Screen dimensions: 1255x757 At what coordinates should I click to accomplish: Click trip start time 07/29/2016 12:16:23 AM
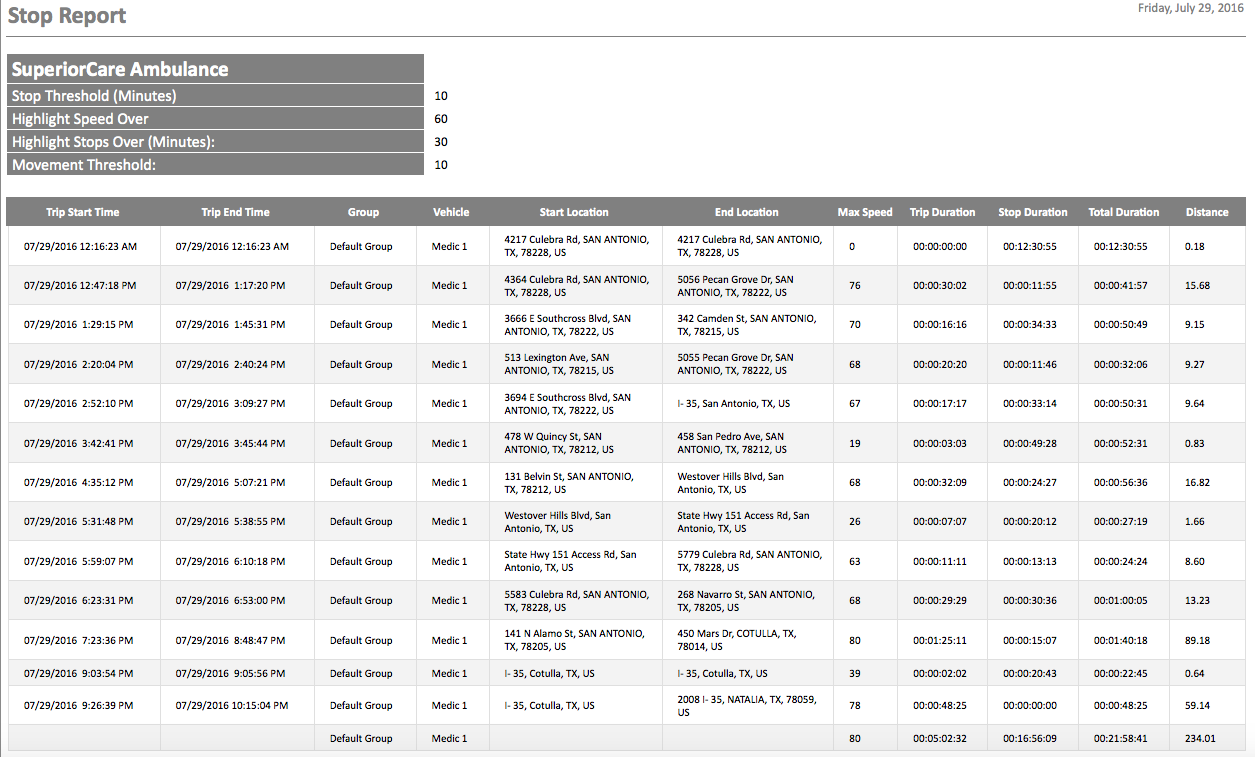point(81,246)
